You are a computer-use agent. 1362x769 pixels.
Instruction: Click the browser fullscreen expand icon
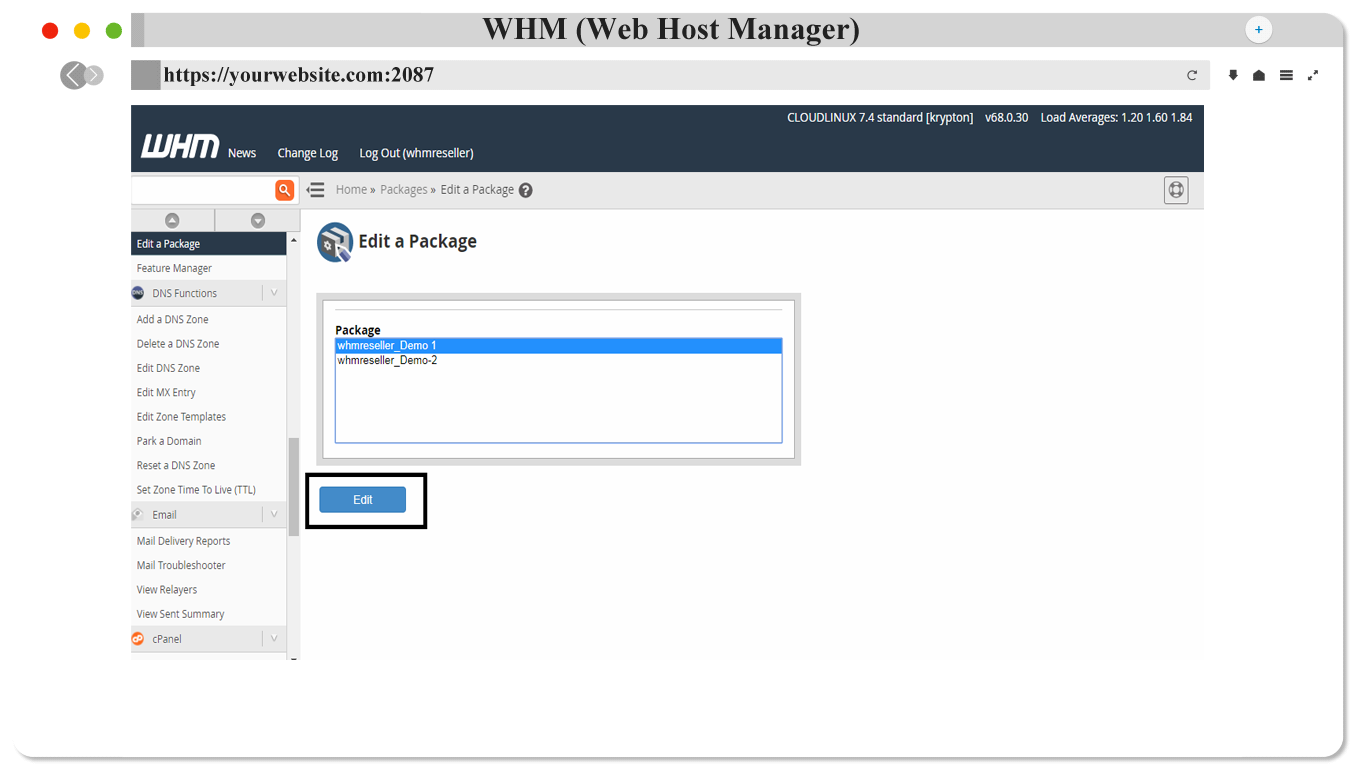click(1313, 75)
